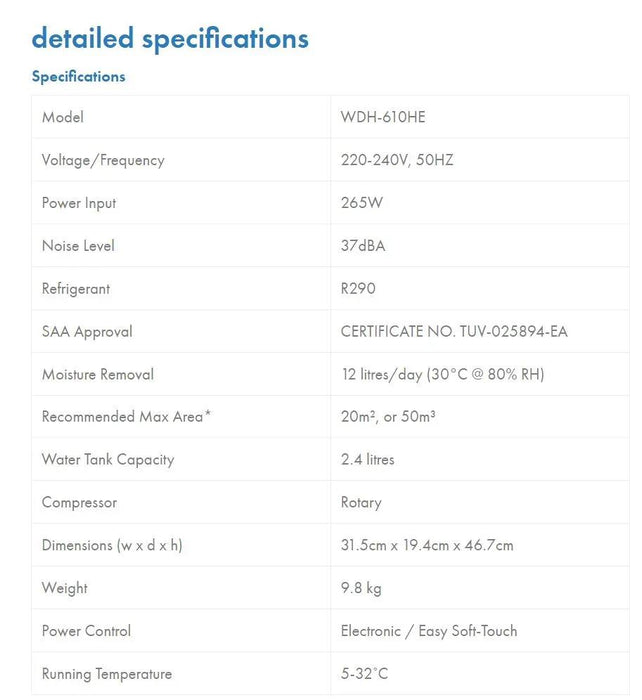The height and width of the screenshot is (700, 642).
Task: Click the Water Tank Capacity label
Action: tap(108, 460)
